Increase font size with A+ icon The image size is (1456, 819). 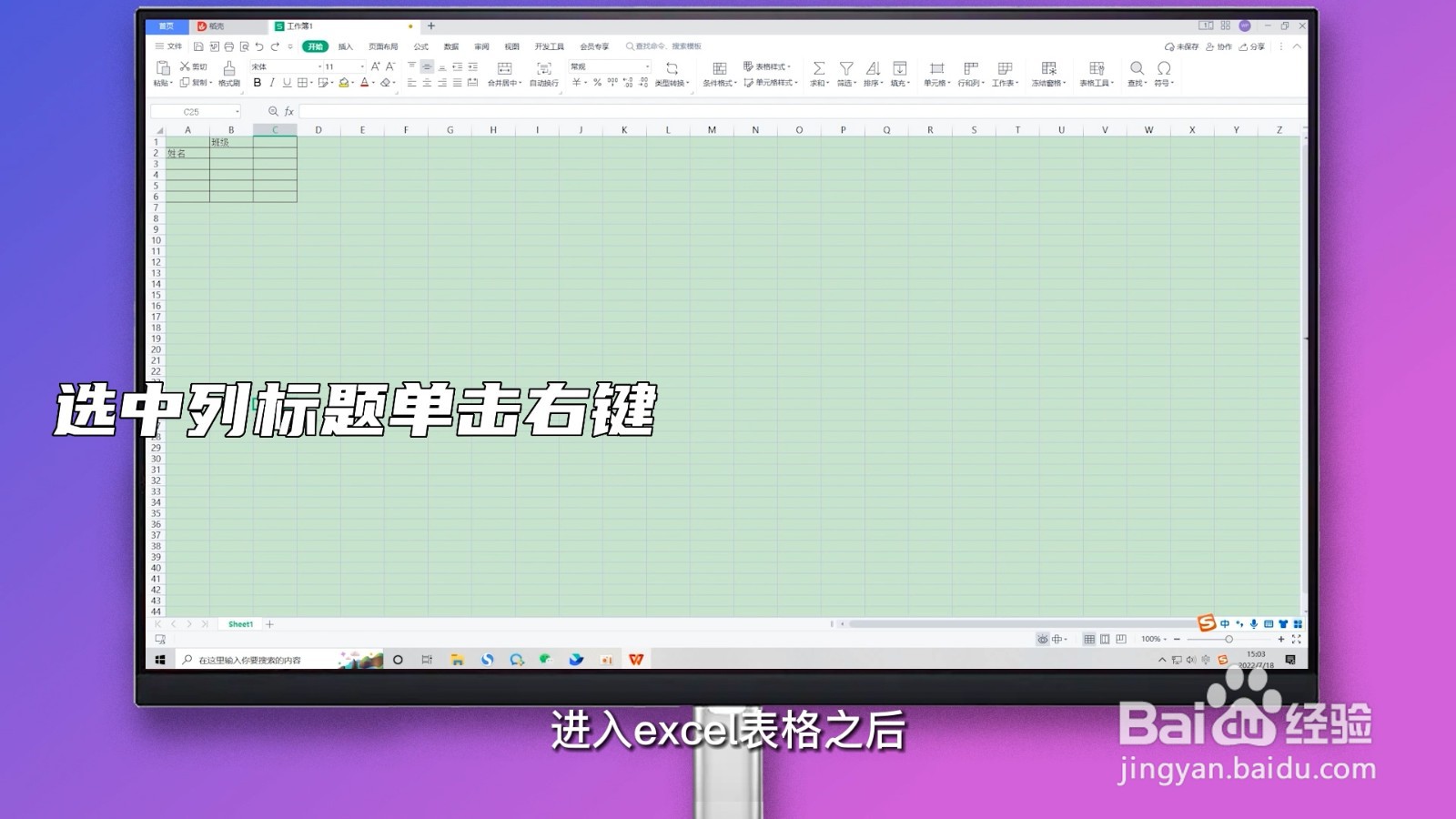click(375, 66)
